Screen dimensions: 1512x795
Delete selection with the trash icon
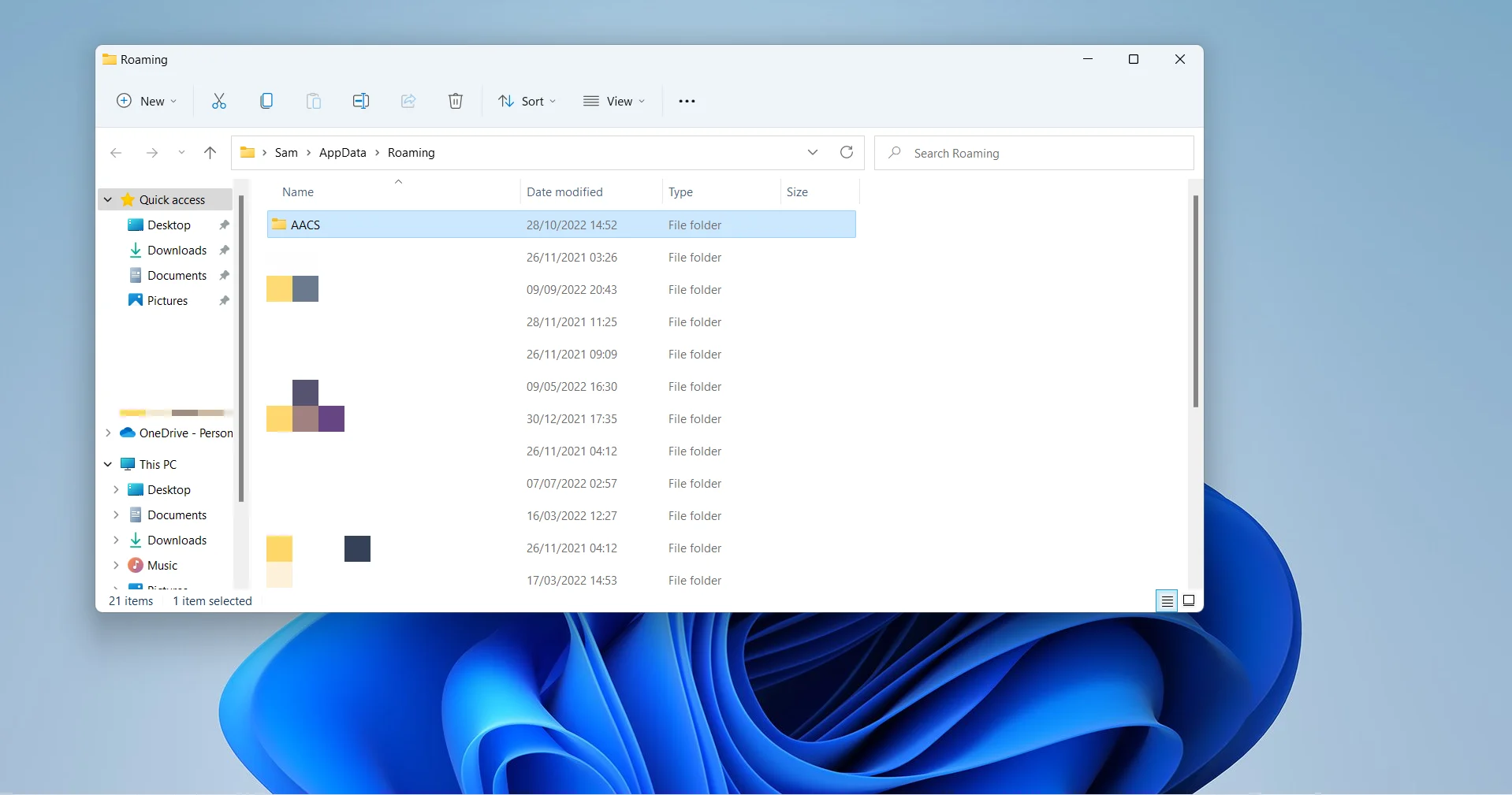click(456, 101)
